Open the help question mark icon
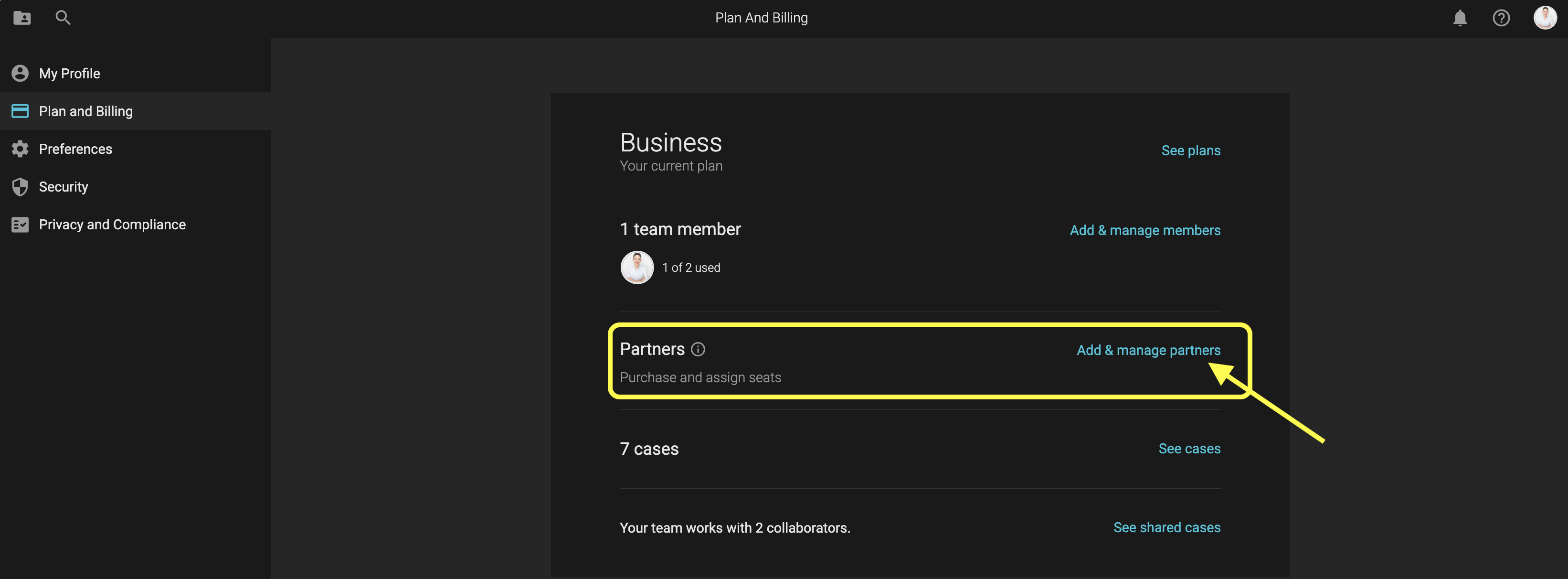The image size is (1568, 579). tap(1501, 18)
